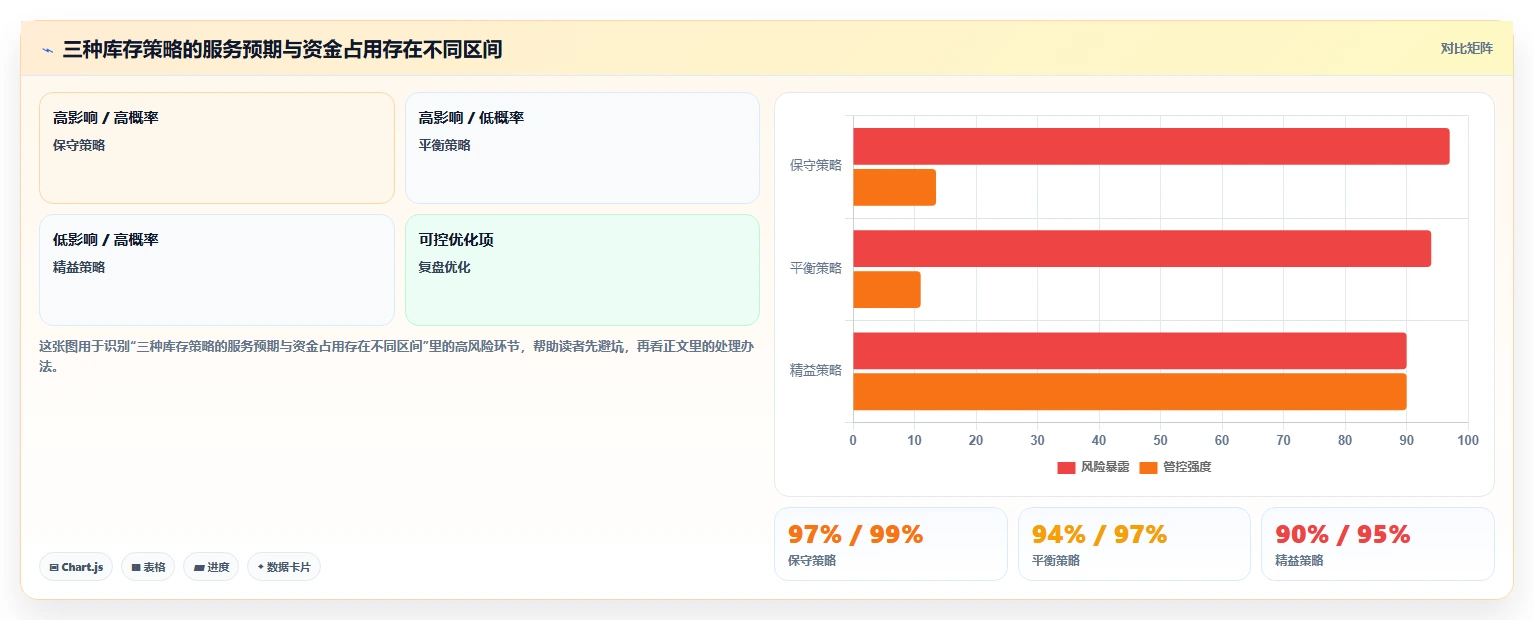Toggle the 管控强度 legend item
The height and width of the screenshot is (620, 1534).
click(1175, 467)
